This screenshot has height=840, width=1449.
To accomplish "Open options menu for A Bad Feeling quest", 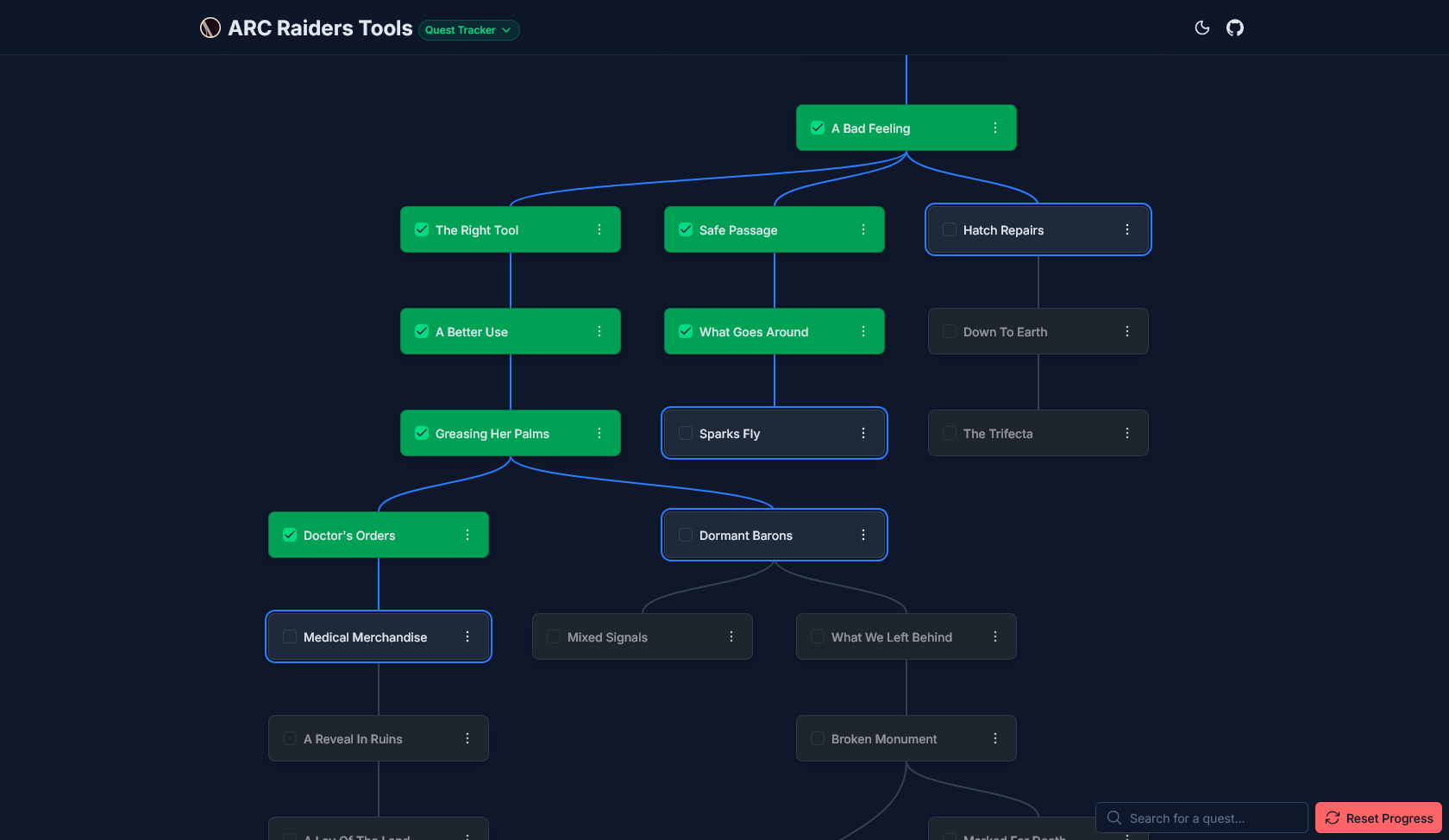I will coord(995,127).
